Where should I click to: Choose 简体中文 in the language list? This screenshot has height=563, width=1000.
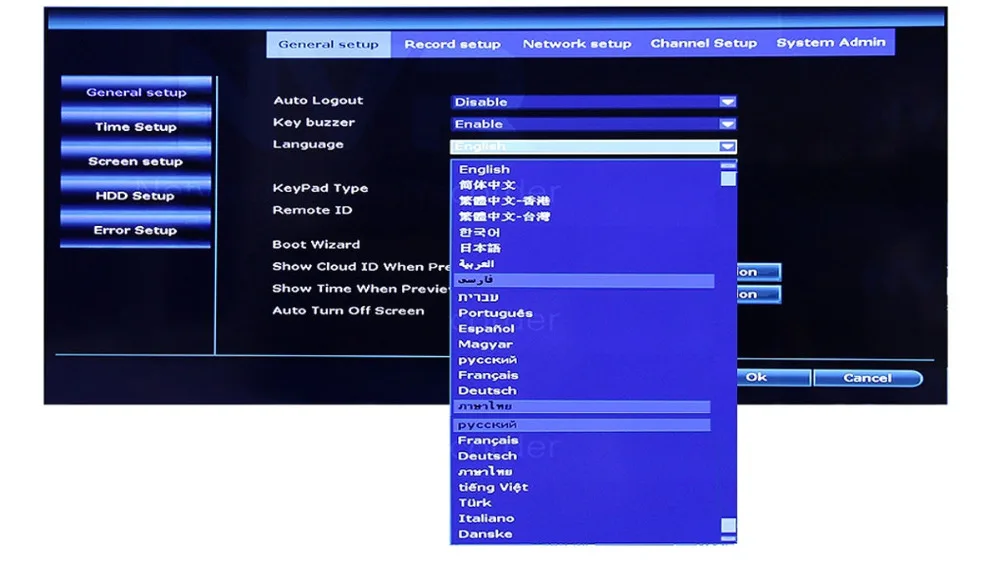tap(487, 185)
